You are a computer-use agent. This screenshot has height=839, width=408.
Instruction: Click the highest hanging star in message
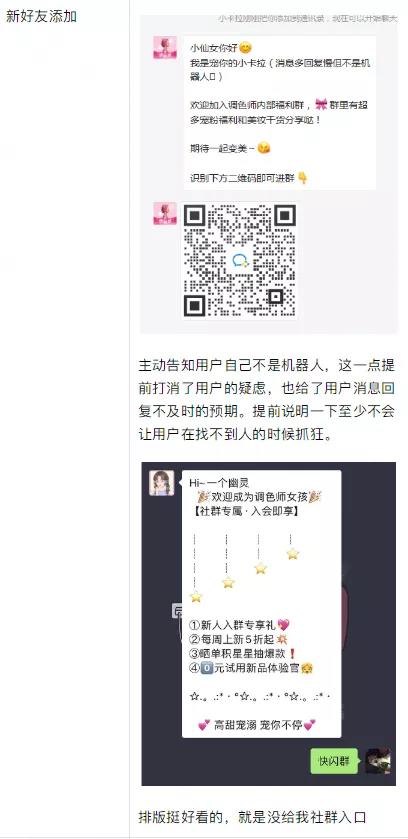pos(292,553)
